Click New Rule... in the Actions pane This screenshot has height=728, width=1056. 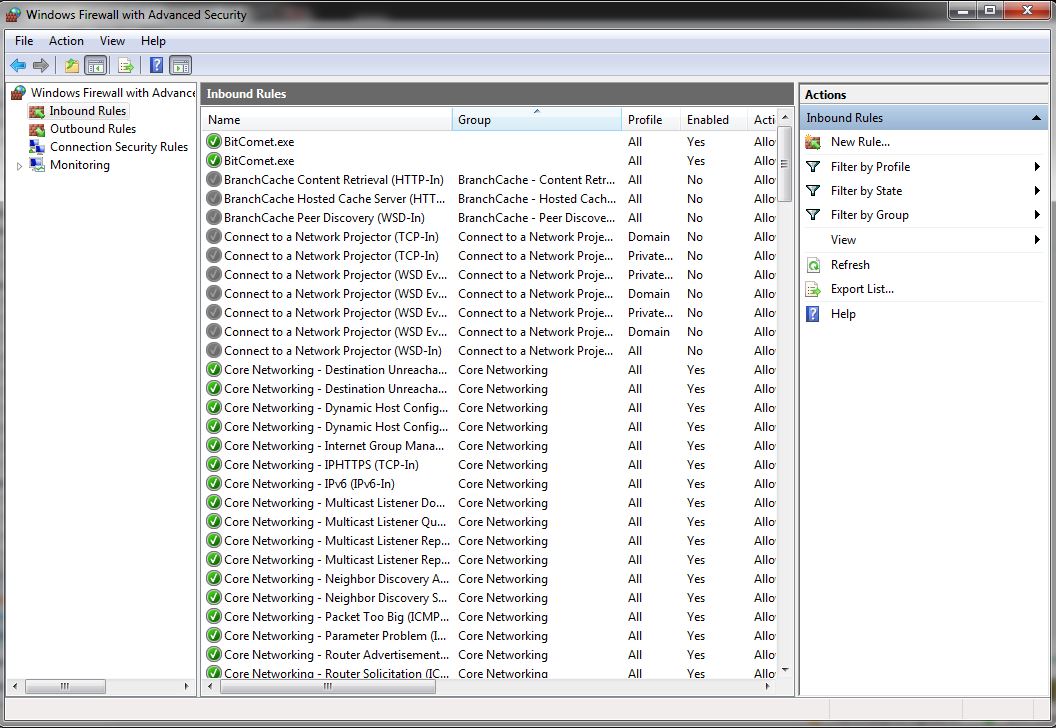860,142
